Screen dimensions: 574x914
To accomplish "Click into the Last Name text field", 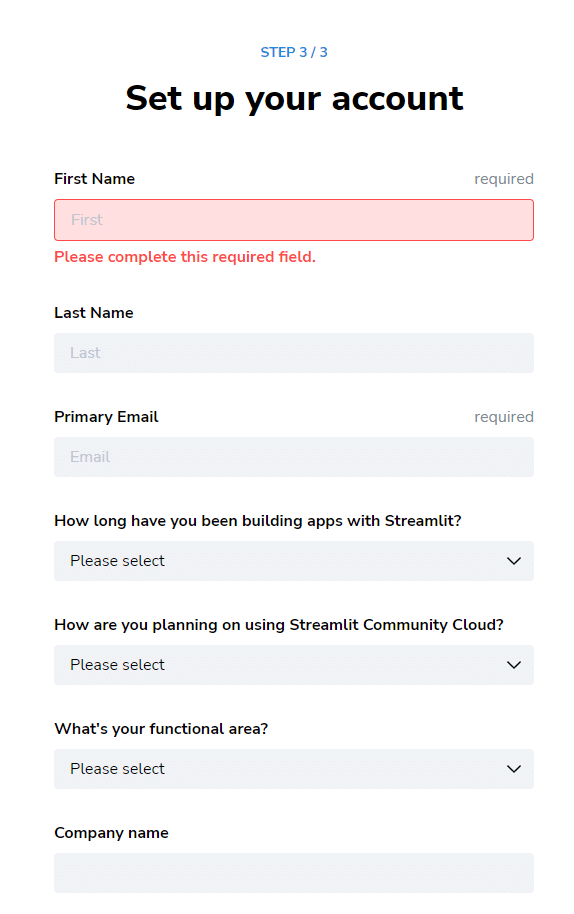I will click(294, 353).
